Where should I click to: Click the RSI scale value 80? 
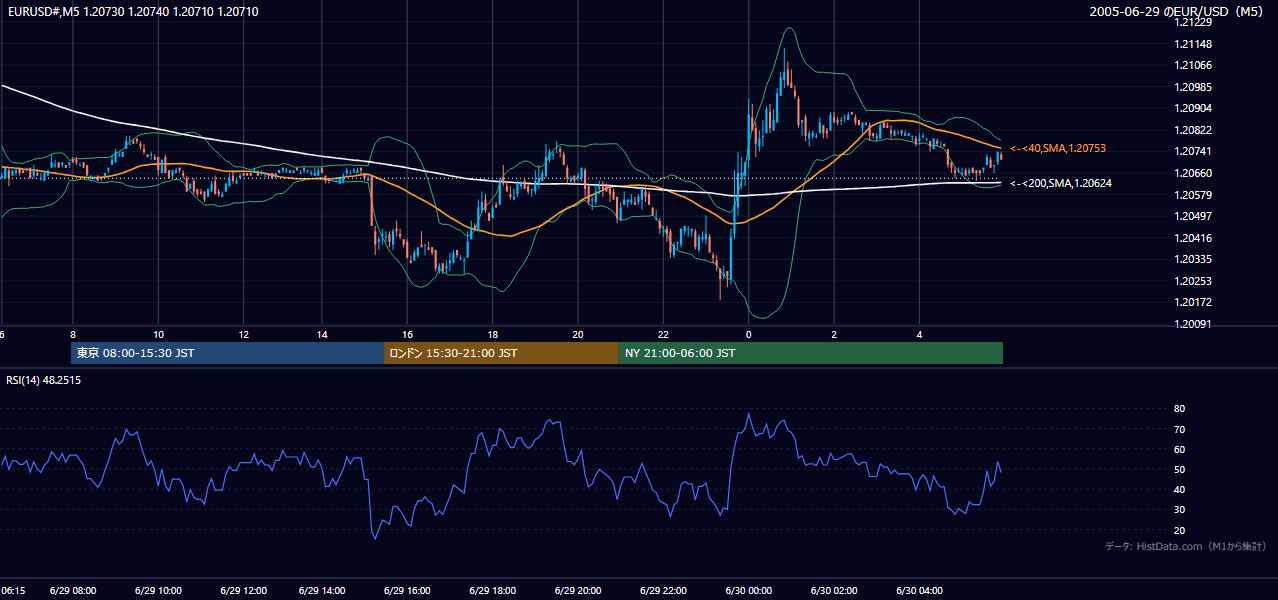[1179, 409]
